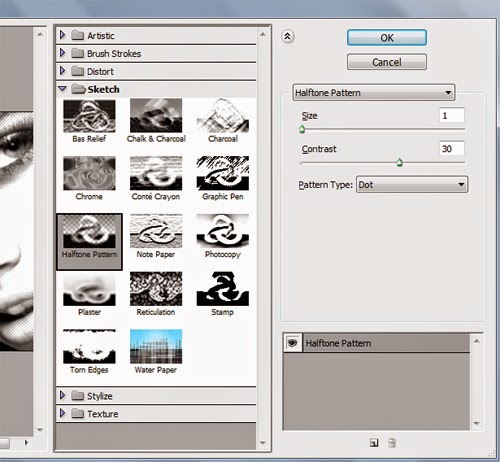
Task: Click the Contrast slider handle
Action: [x=399, y=163]
